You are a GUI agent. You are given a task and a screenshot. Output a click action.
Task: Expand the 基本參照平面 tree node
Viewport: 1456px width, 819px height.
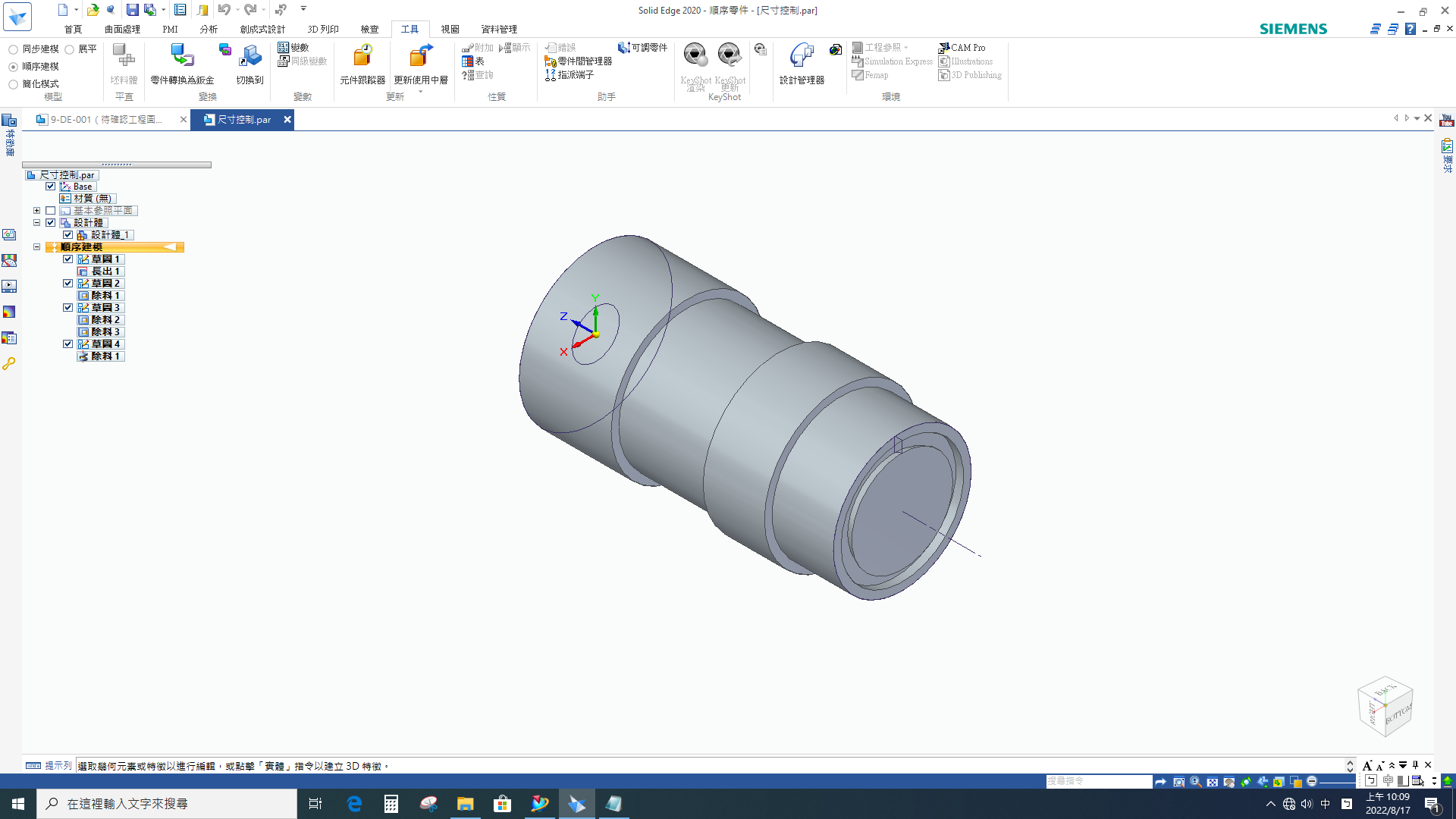[36, 211]
